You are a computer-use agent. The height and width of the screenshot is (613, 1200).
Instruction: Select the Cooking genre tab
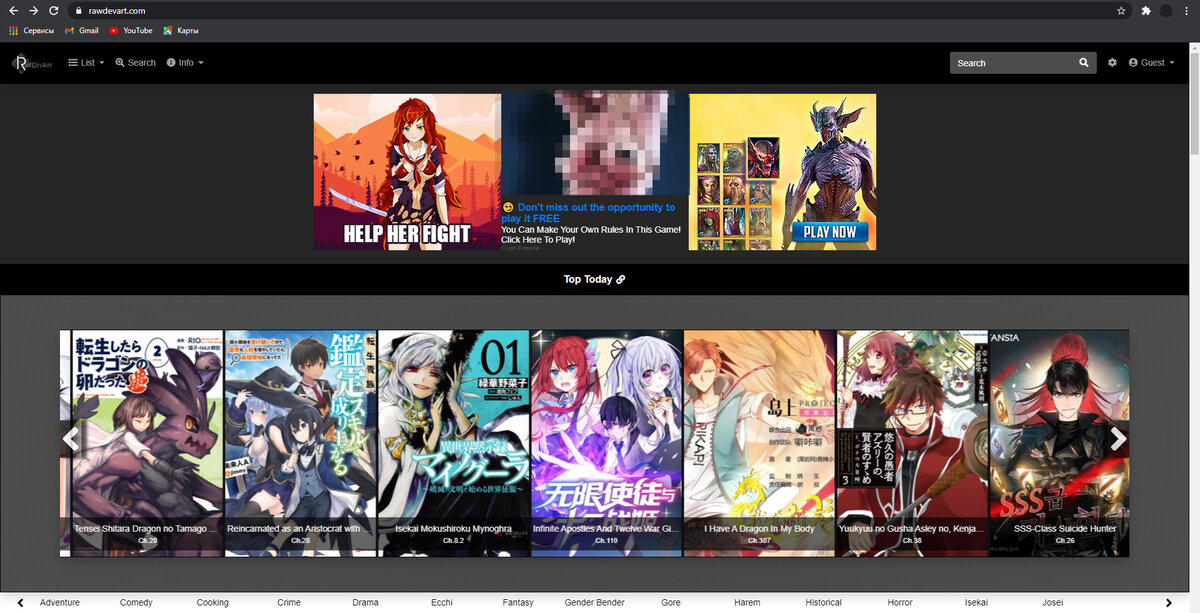click(x=212, y=603)
